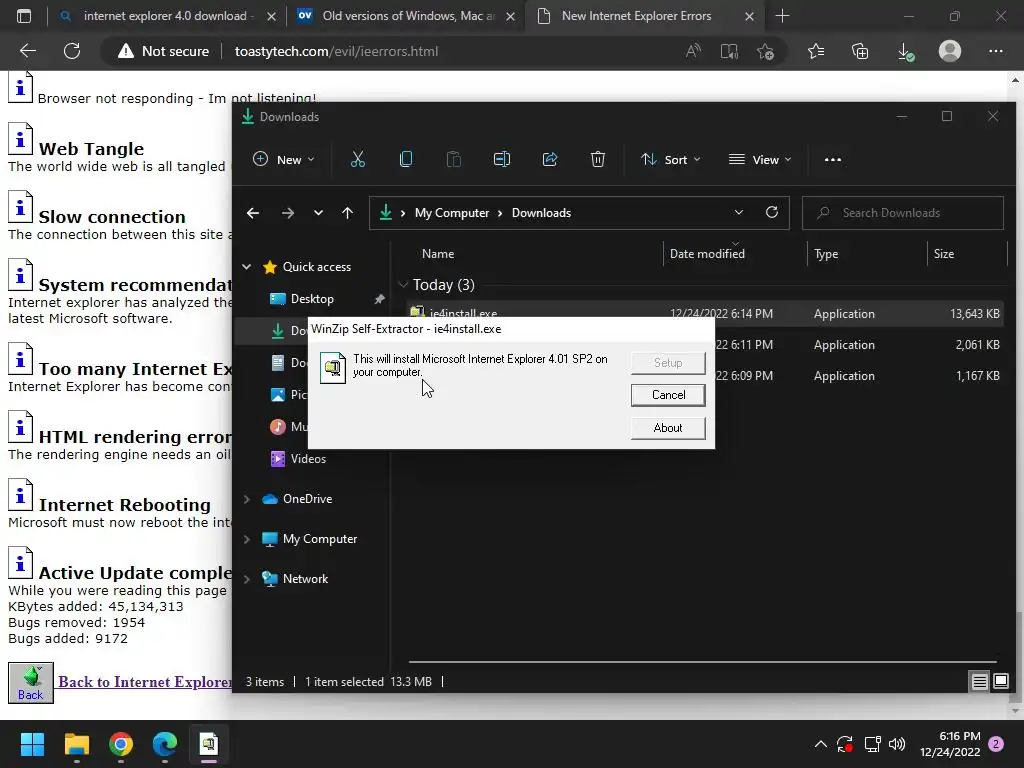Go back in the Downloads Explorer window
This screenshot has width=1024, height=768.
tap(253, 213)
